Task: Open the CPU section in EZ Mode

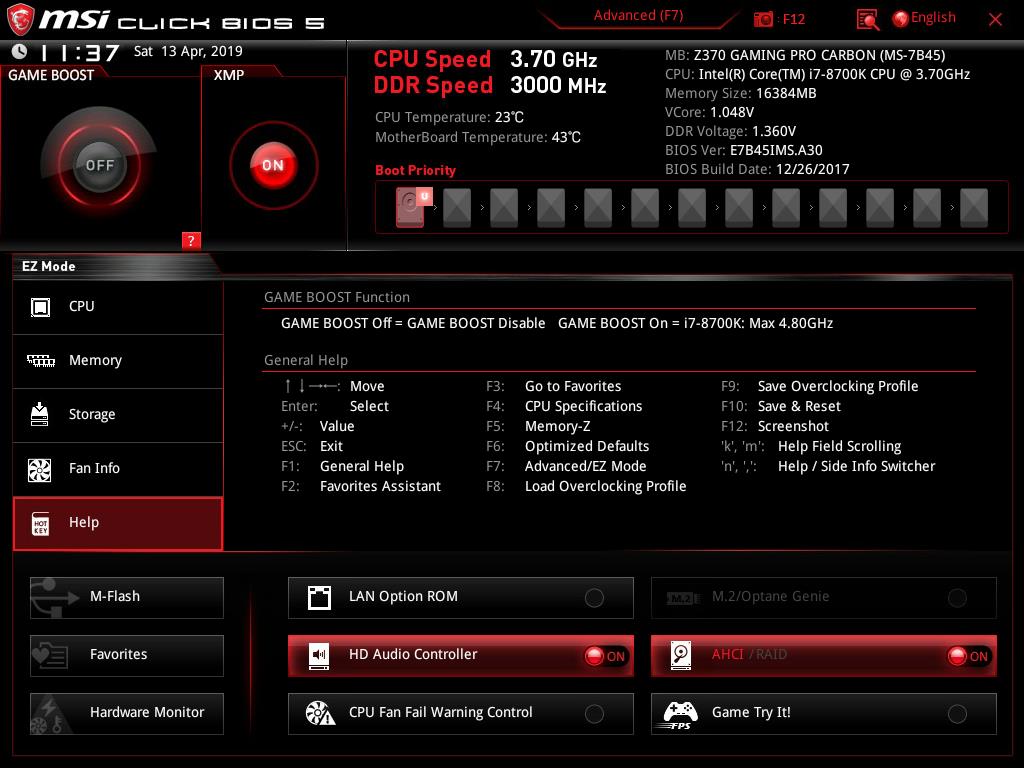Action: click(118, 307)
